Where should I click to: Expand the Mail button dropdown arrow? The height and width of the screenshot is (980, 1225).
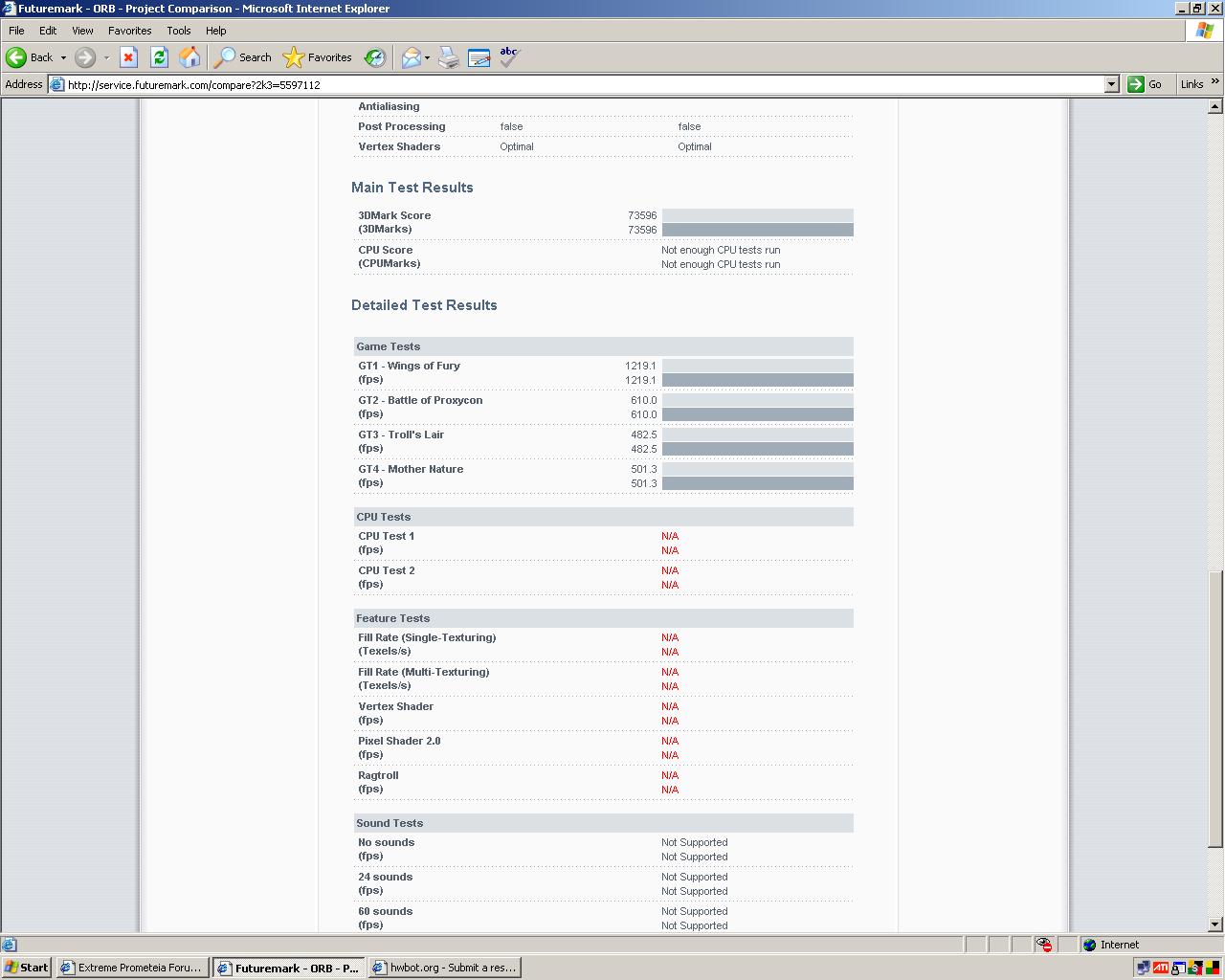pos(427,57)
